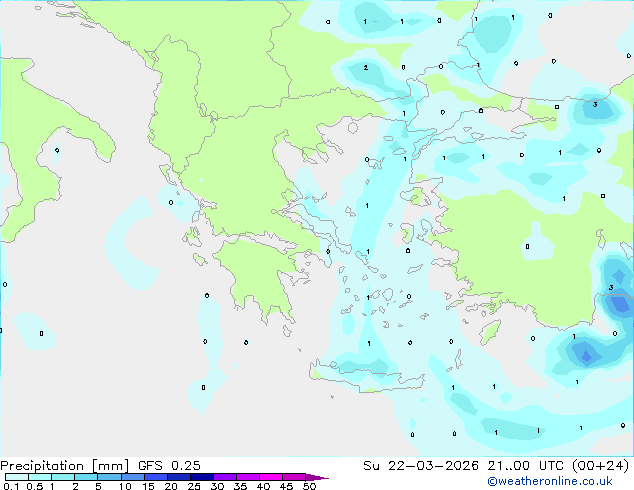
Task: Pick the 0.5–1 mm legend swatch
Action: point(40,477)
